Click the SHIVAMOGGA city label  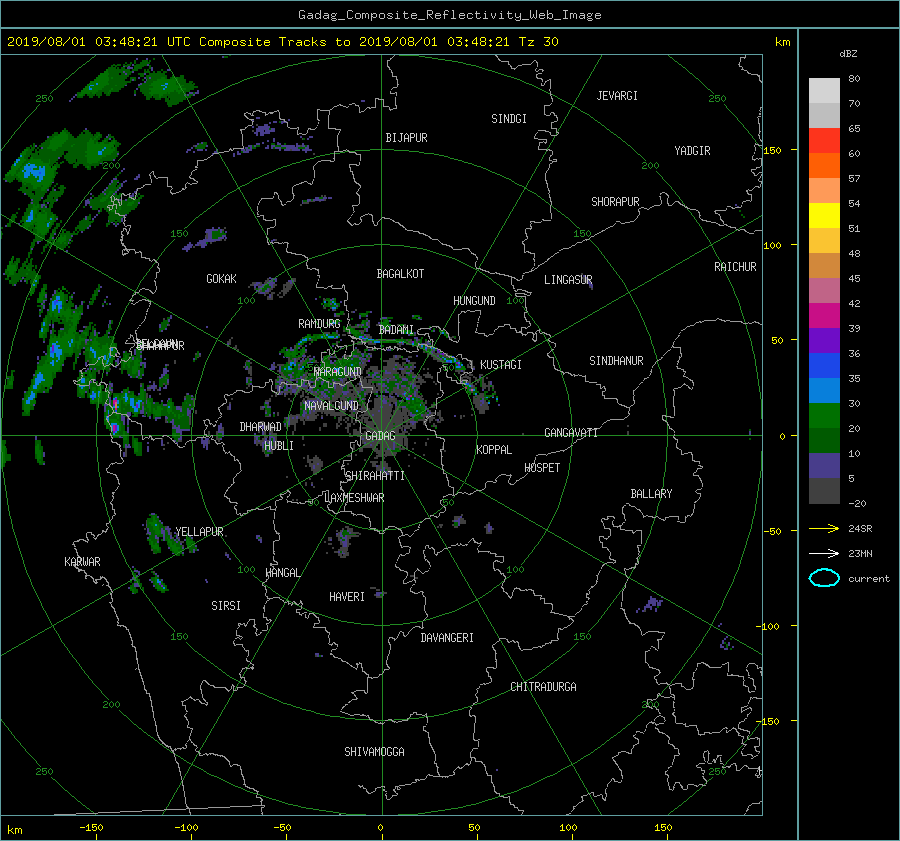click(x=374, y=752)
